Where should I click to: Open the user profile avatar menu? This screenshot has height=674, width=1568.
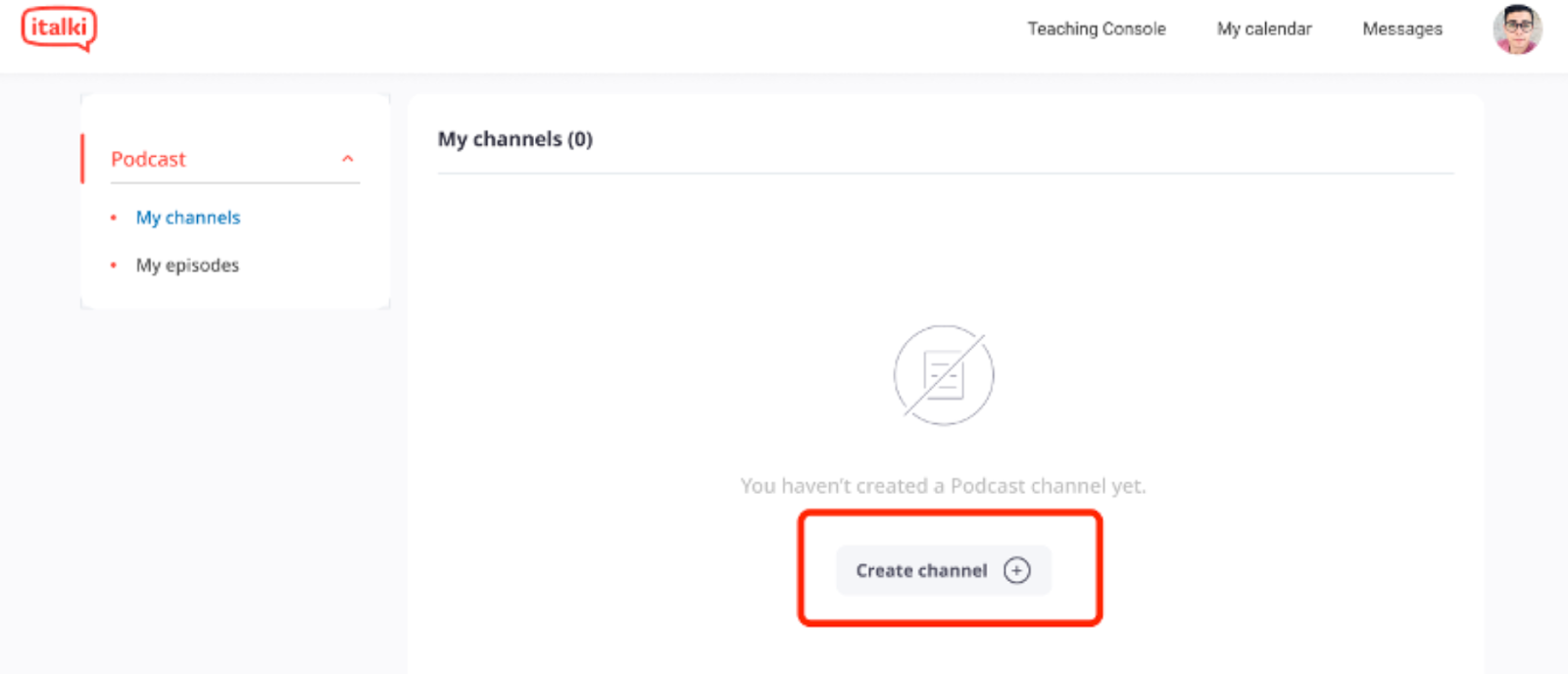click(1517, 29)
